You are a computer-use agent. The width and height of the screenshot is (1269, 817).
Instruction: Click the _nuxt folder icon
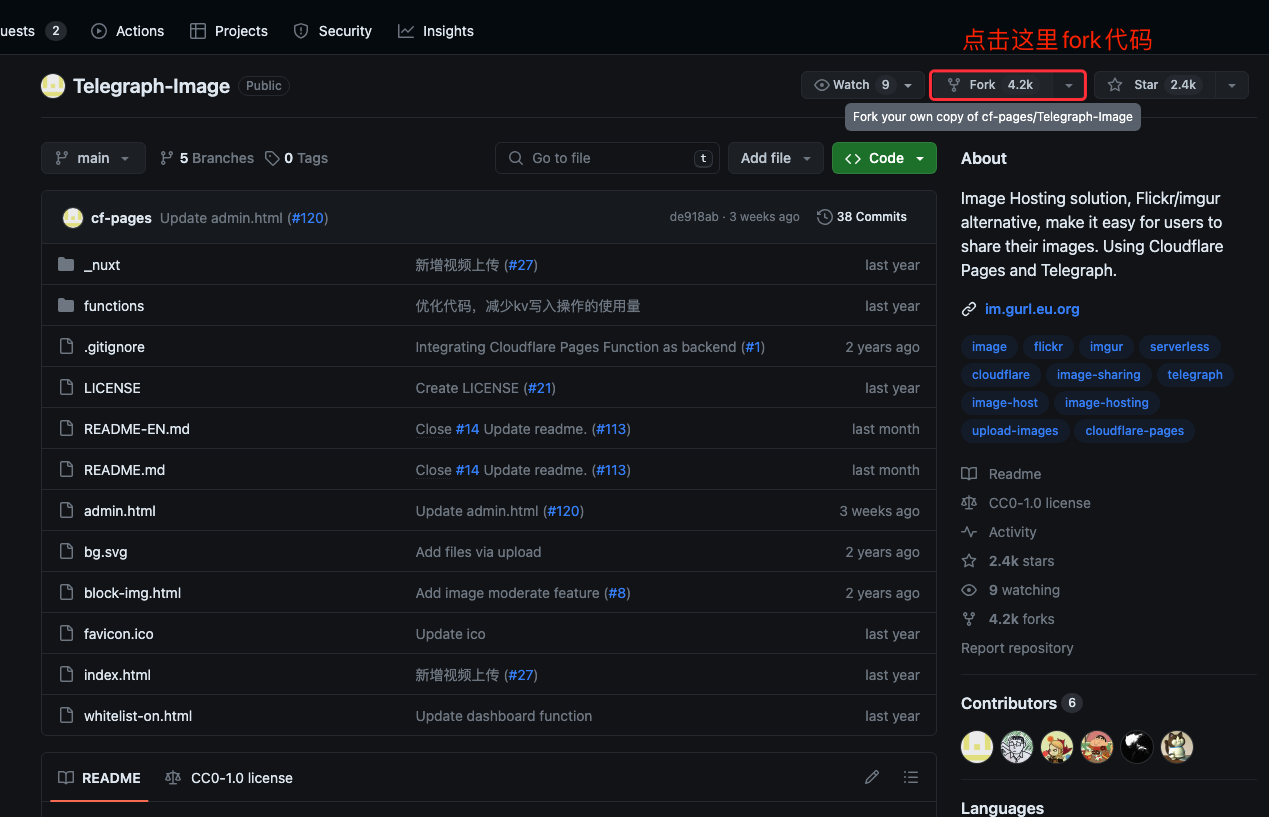tap(66, 265)
